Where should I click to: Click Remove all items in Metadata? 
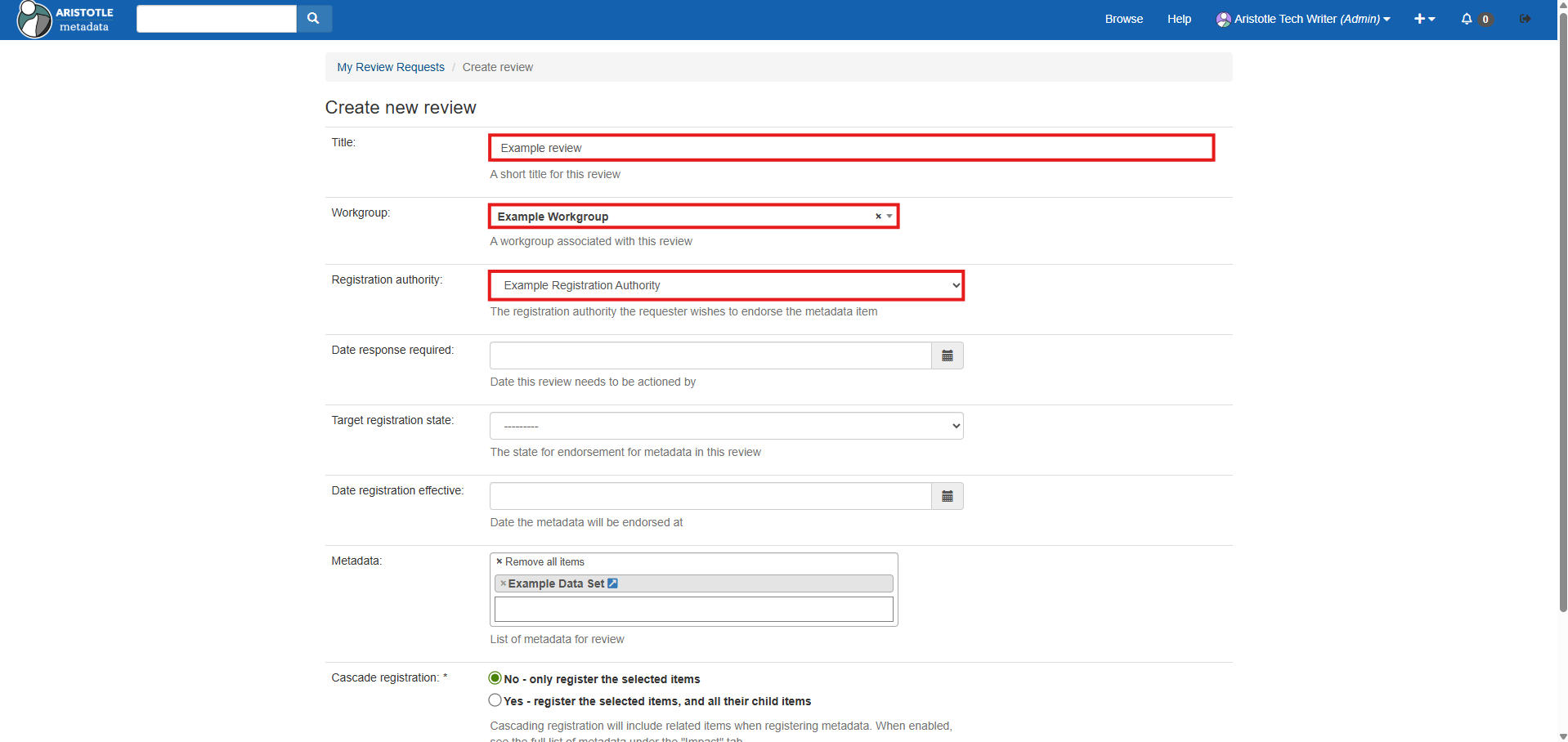pos(540,561)
